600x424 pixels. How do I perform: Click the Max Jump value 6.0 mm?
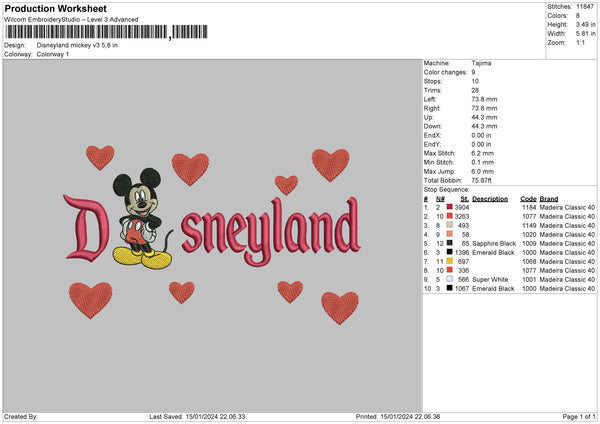pyautogui.click(x=483, y=171)
